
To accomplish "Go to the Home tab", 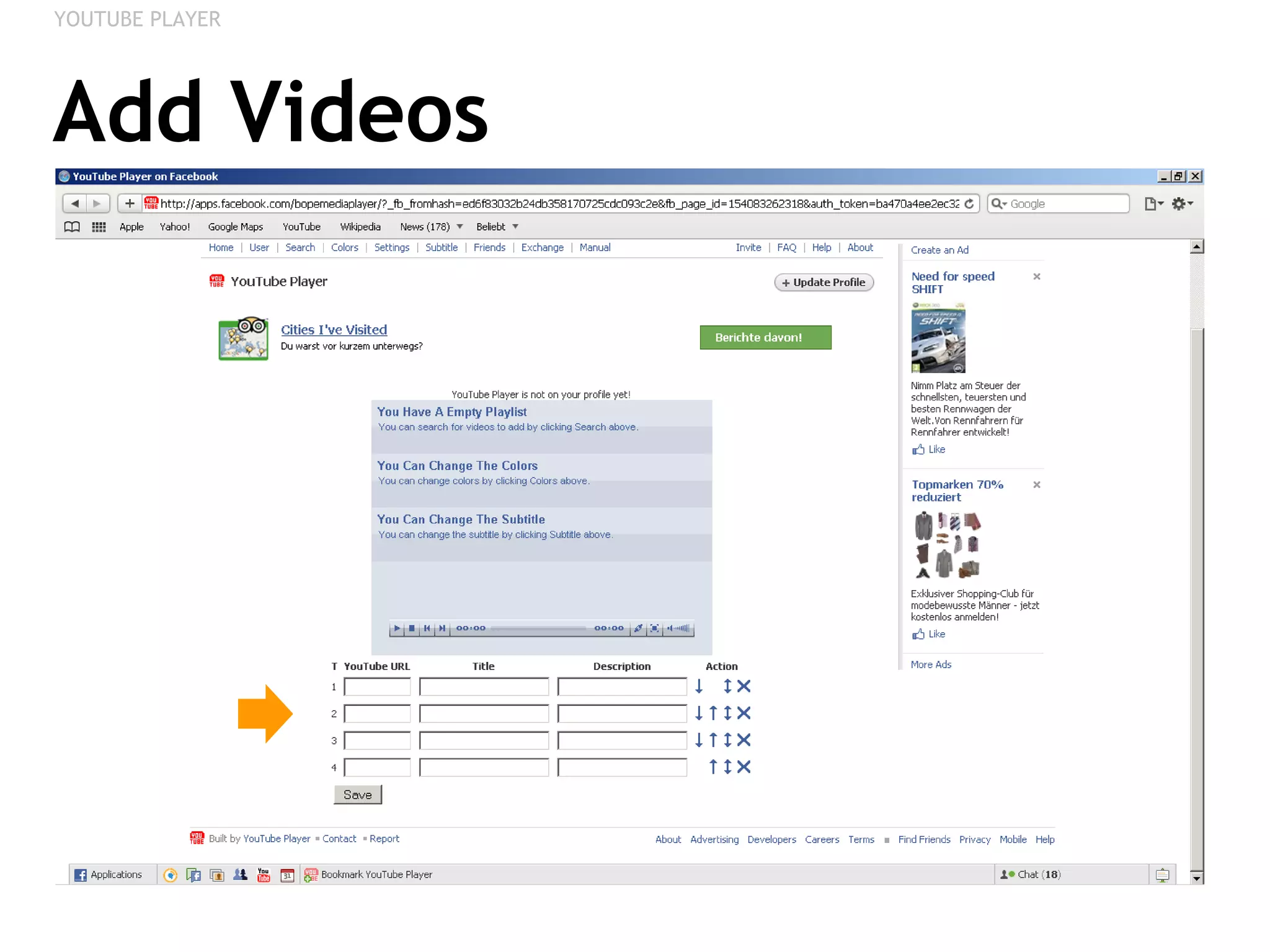I will 221,248.
